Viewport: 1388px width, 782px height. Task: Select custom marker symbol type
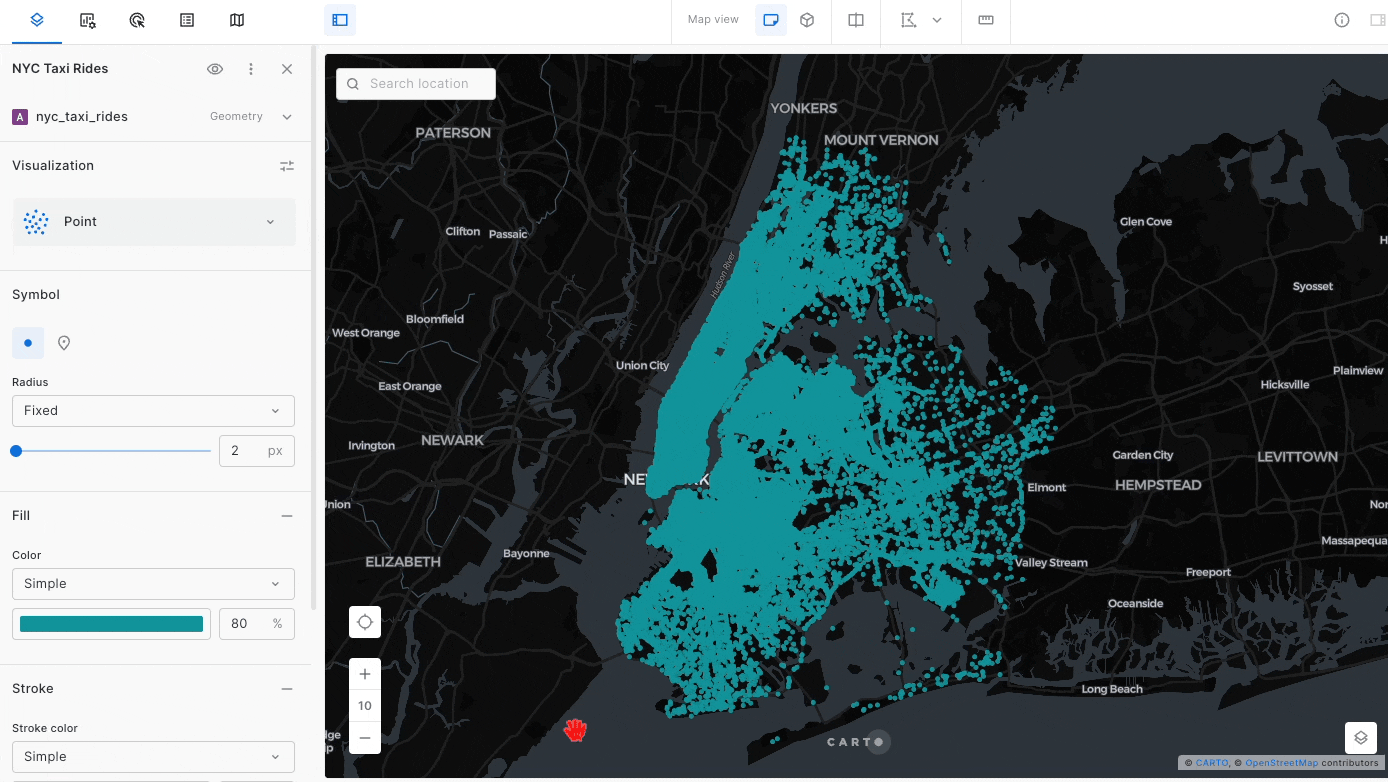tap(64, 343)
